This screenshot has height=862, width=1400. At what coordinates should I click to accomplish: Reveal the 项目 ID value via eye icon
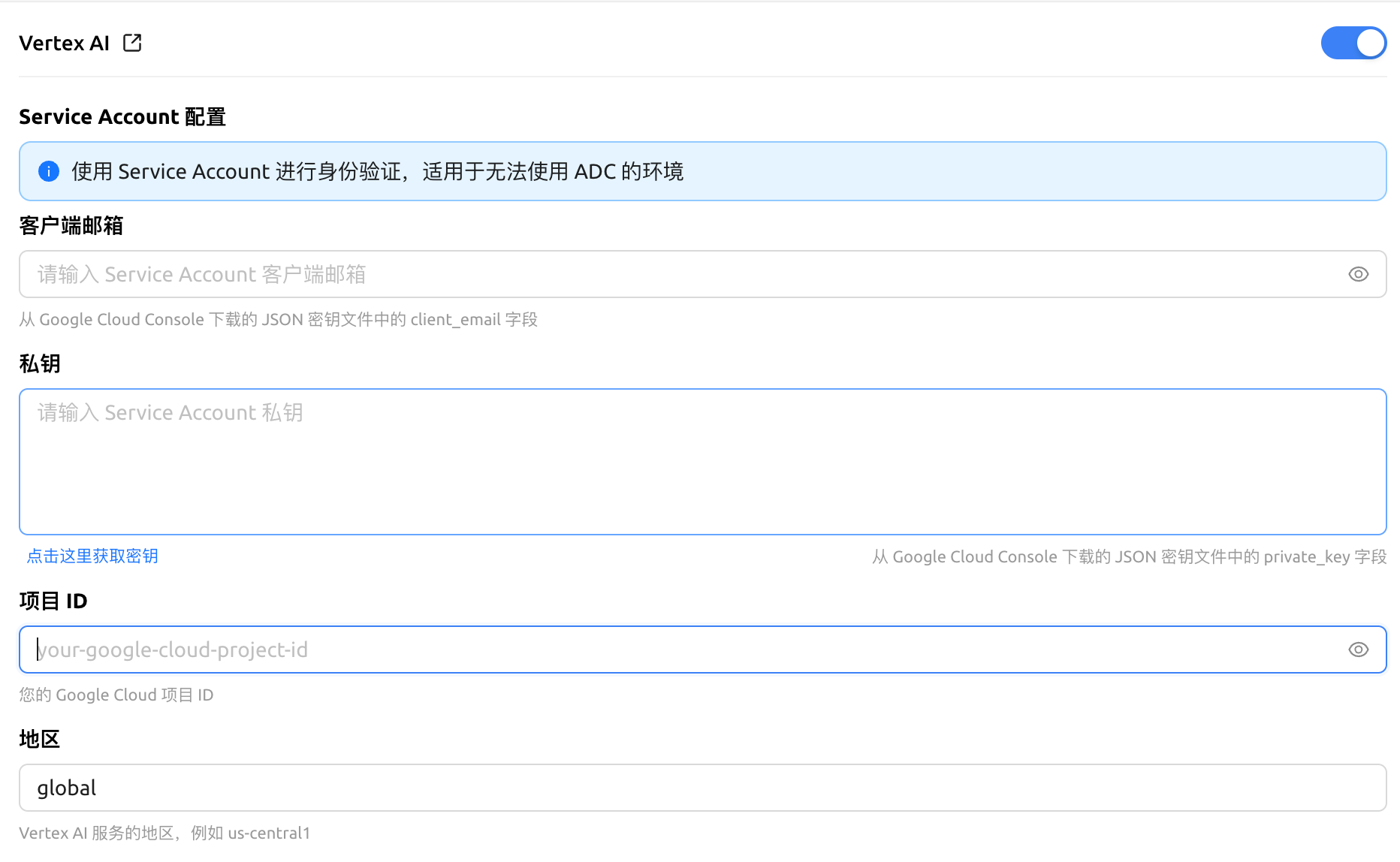(x=1358, y=650)
